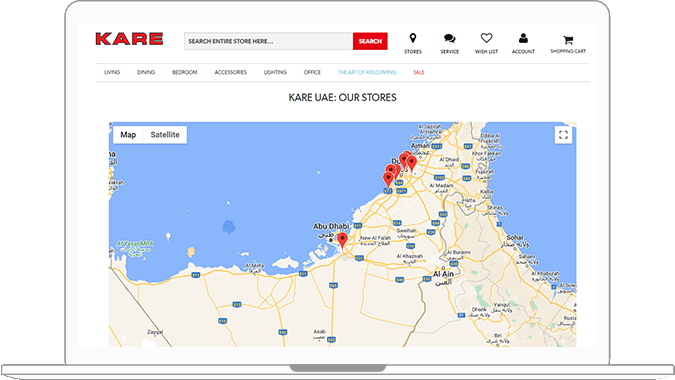The width and height of the screenshot is (675, 380).
Task: Toggle fullscreen map view
Action: click(x=563, y=135)
